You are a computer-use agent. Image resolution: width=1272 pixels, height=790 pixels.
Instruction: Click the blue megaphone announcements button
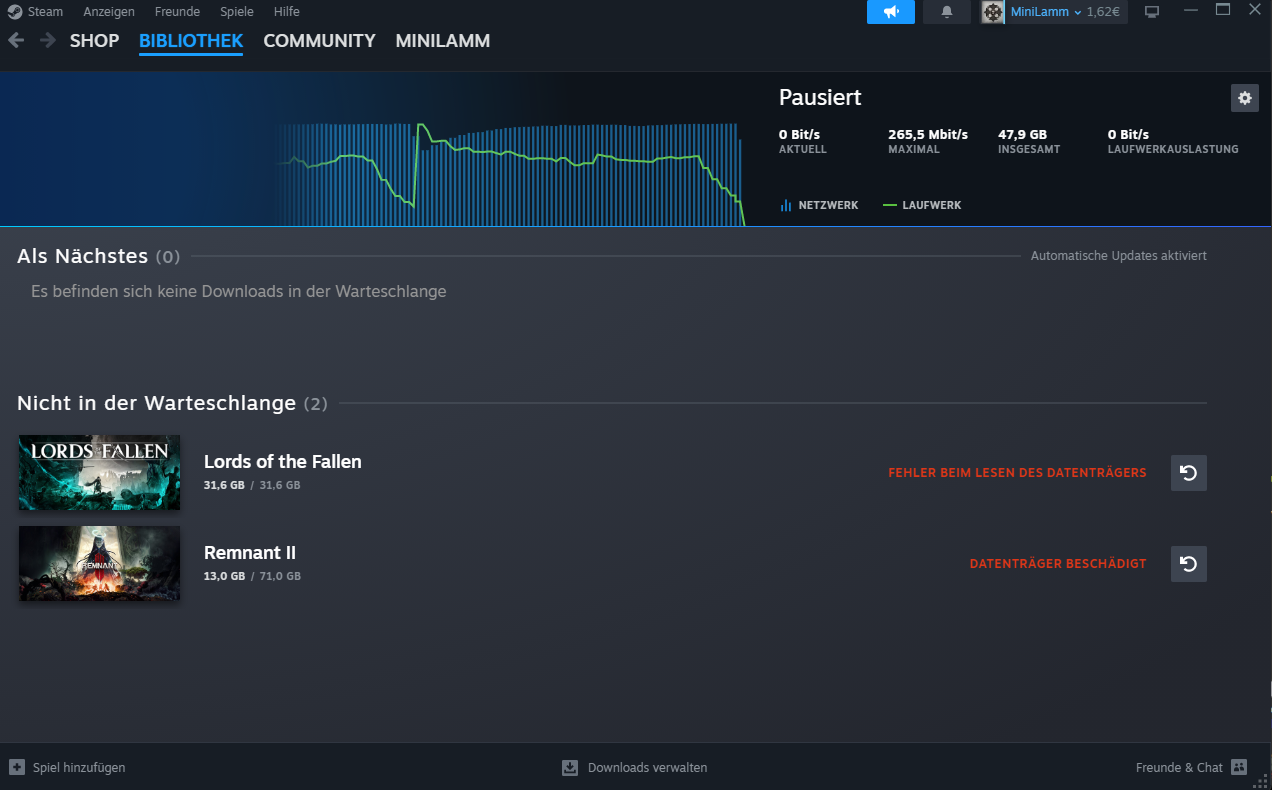point(891,12)
